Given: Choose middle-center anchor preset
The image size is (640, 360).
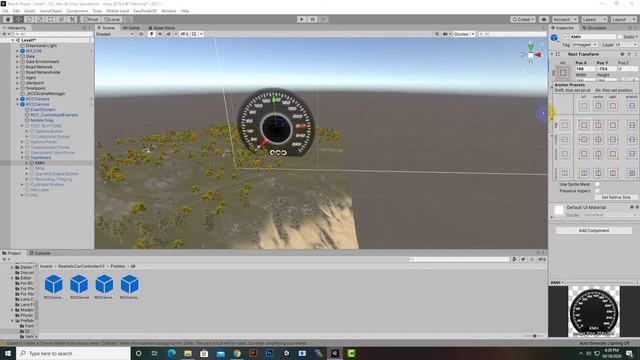Looking at the screenshot, I should tap(598, 140).
